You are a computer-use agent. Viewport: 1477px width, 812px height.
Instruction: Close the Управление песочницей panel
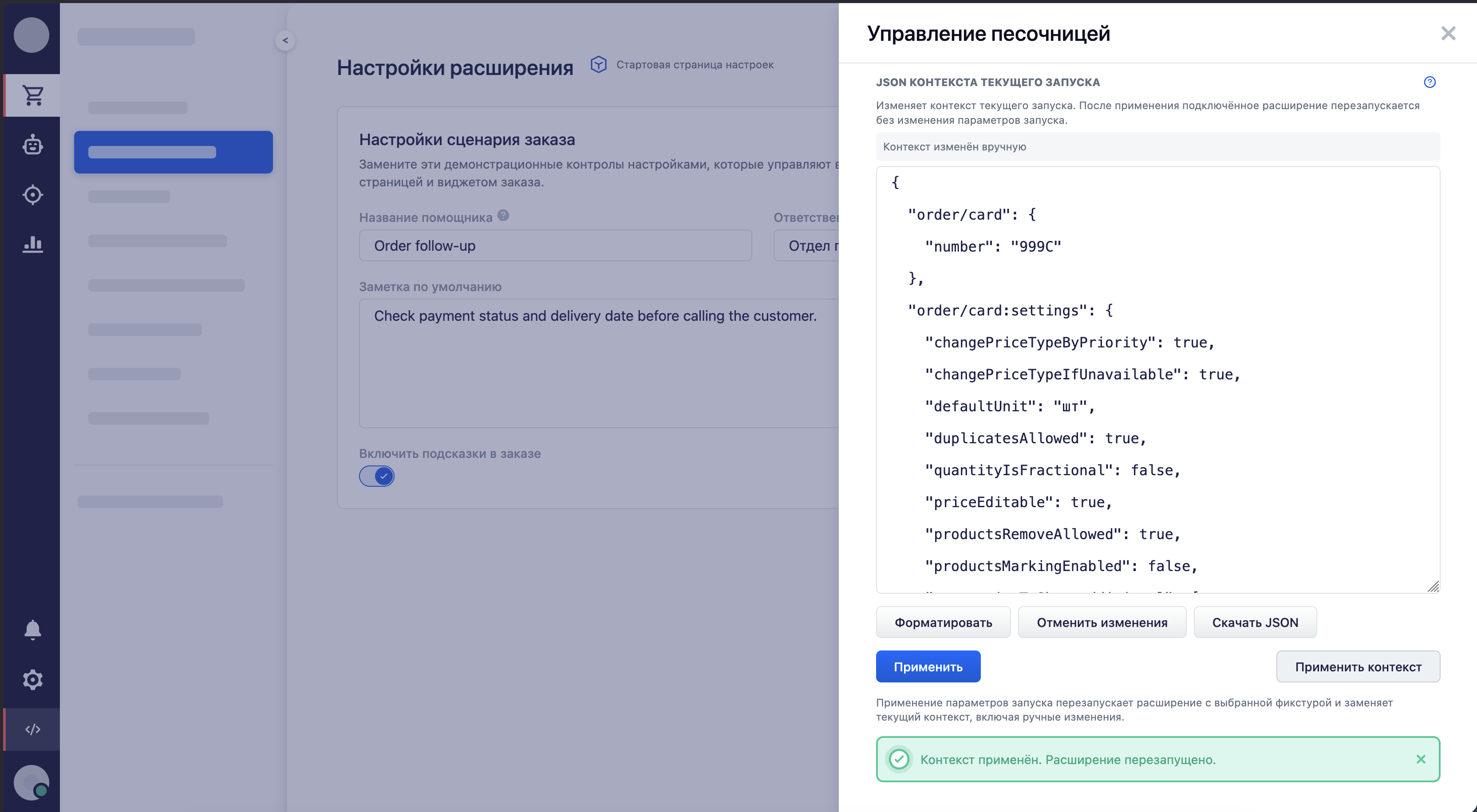pyautogui.click(x=1448, y=33)
